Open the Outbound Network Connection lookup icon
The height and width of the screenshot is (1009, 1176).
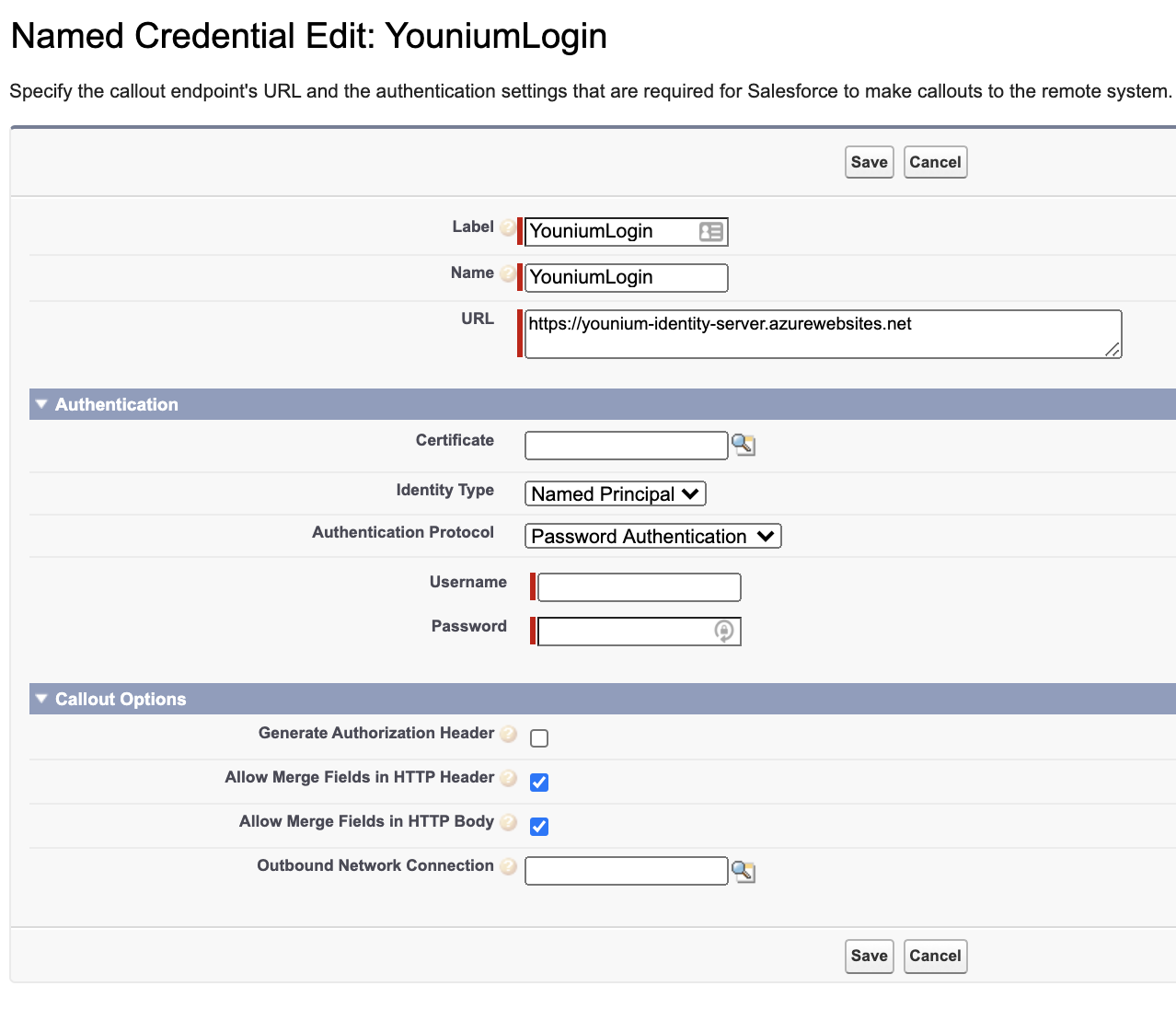(x=744, y=871)
